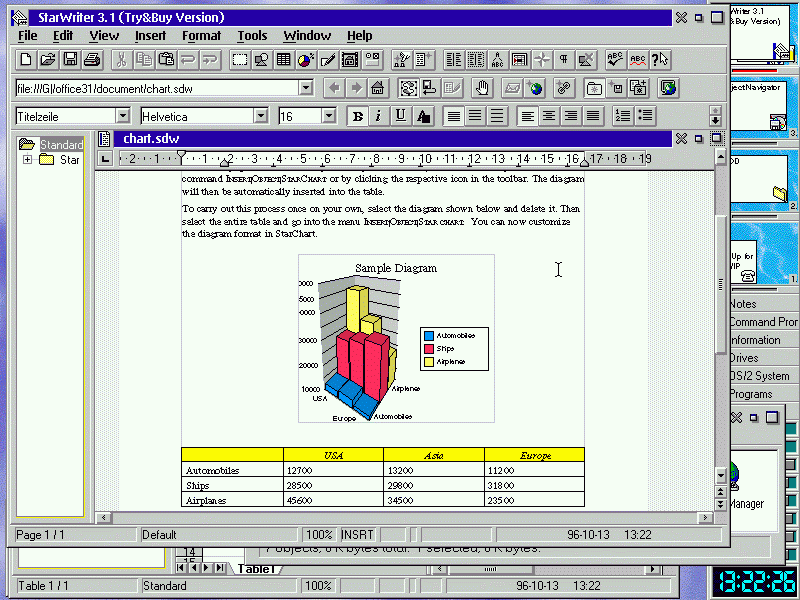Open the globe browser icon at toolbar end
Image resolution: width=800 pixels, height=600 pixels.
[668, 88]
